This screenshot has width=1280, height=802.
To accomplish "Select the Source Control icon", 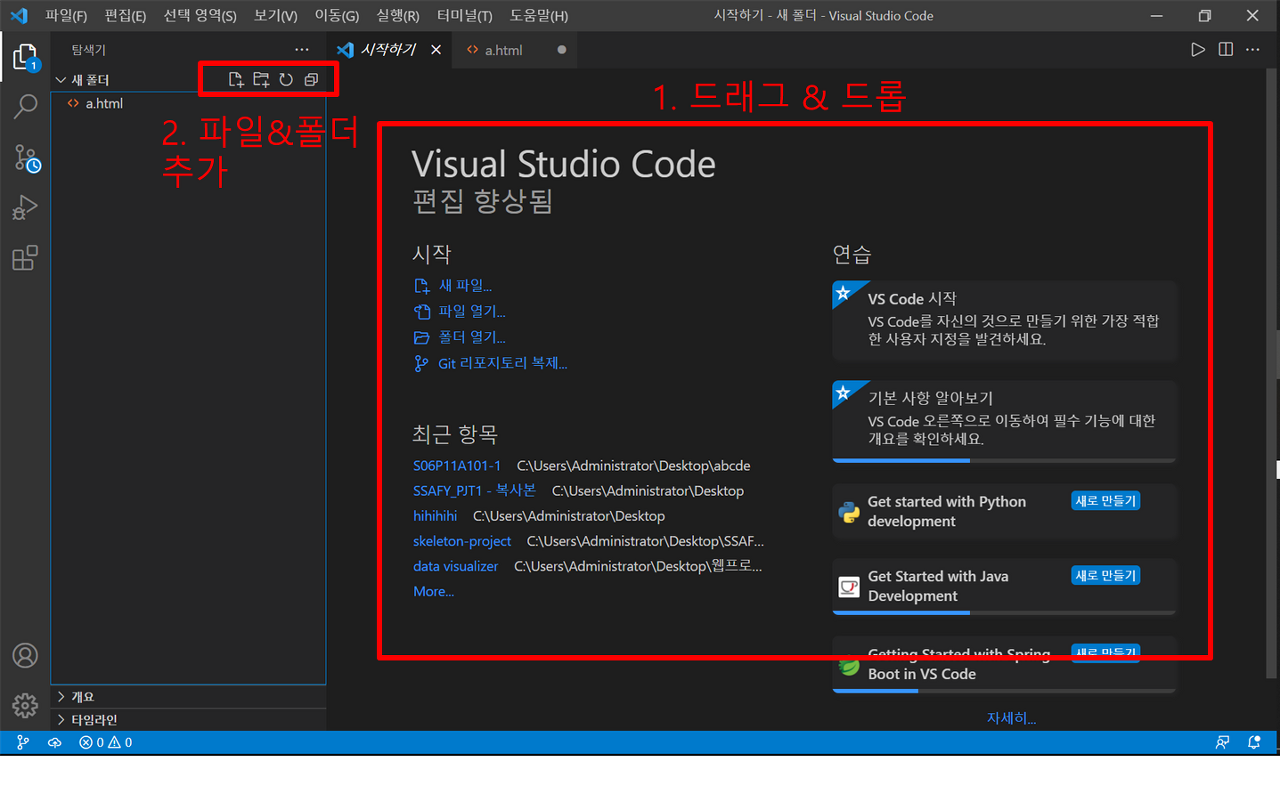I will pos(25,157).
